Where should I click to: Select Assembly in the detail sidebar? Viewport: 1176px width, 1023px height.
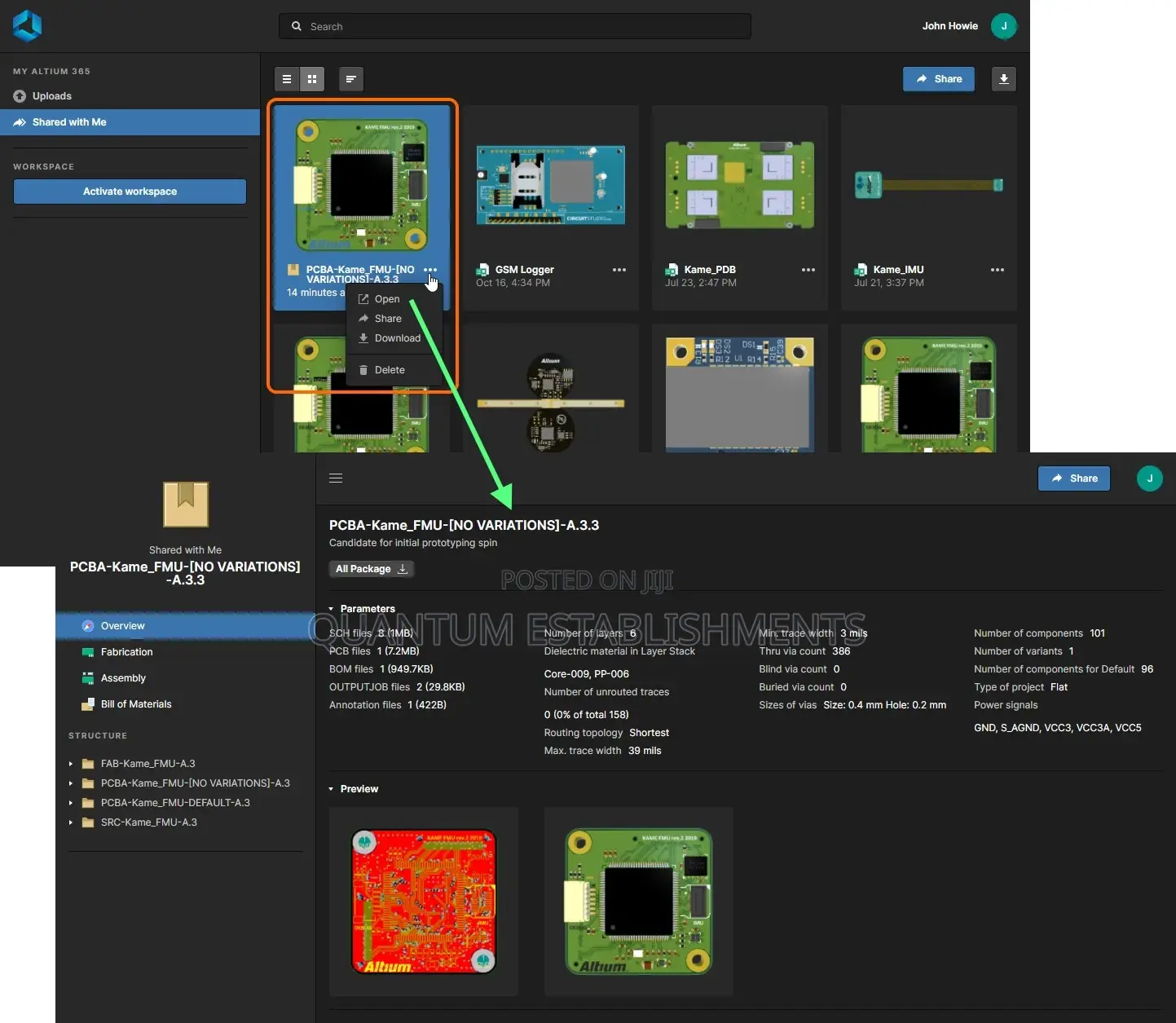click(x=186, y=678)
